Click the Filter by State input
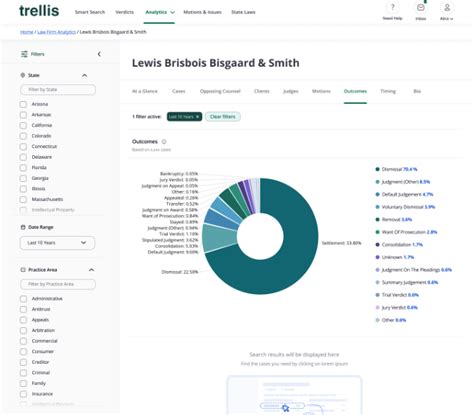Viewport: 474px width, 415px height. click(x=58, y=90)
